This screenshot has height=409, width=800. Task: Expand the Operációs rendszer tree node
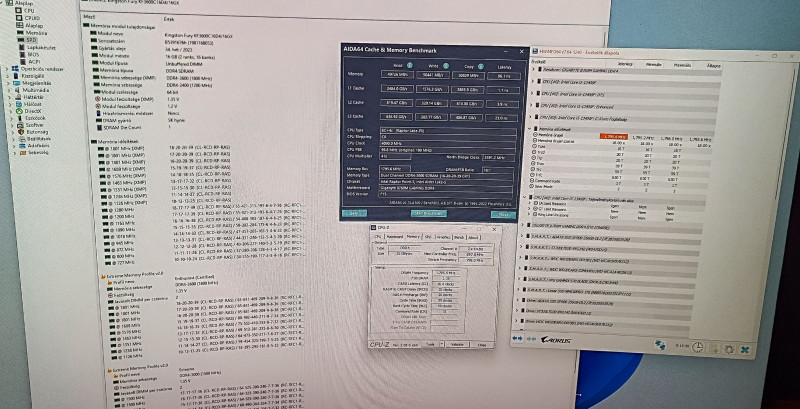(x=7, y=69)
